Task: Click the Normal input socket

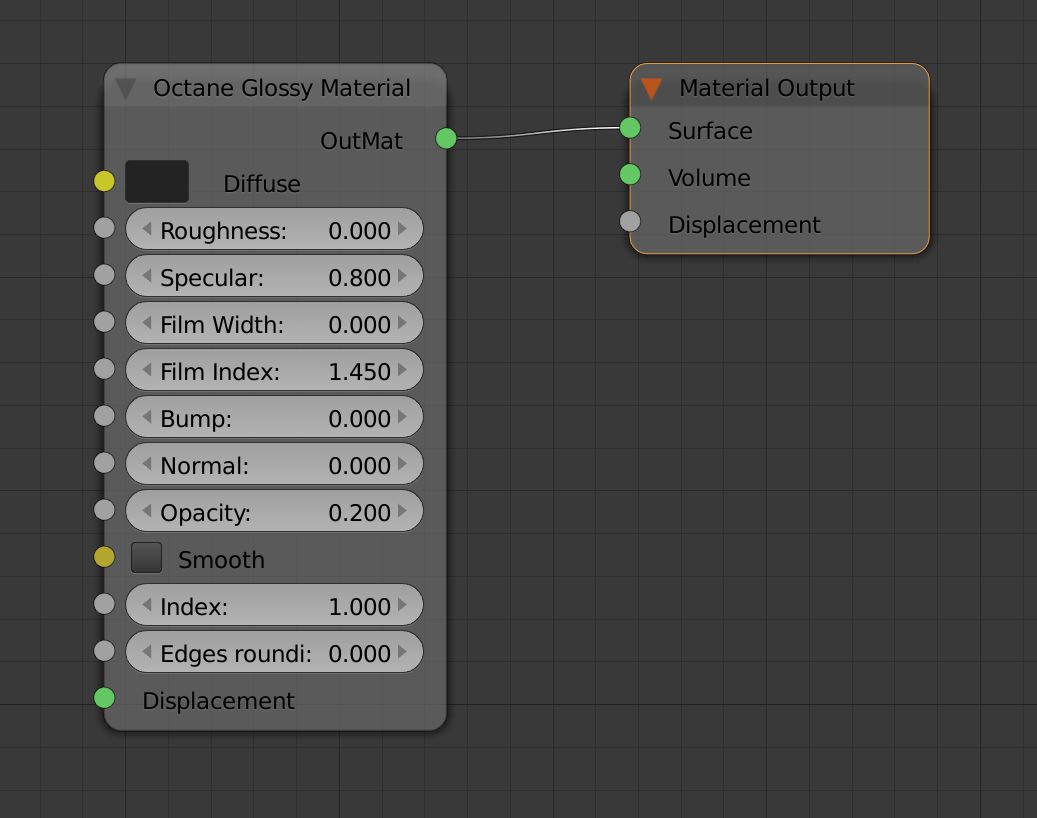Action: [x=104, y=463]
